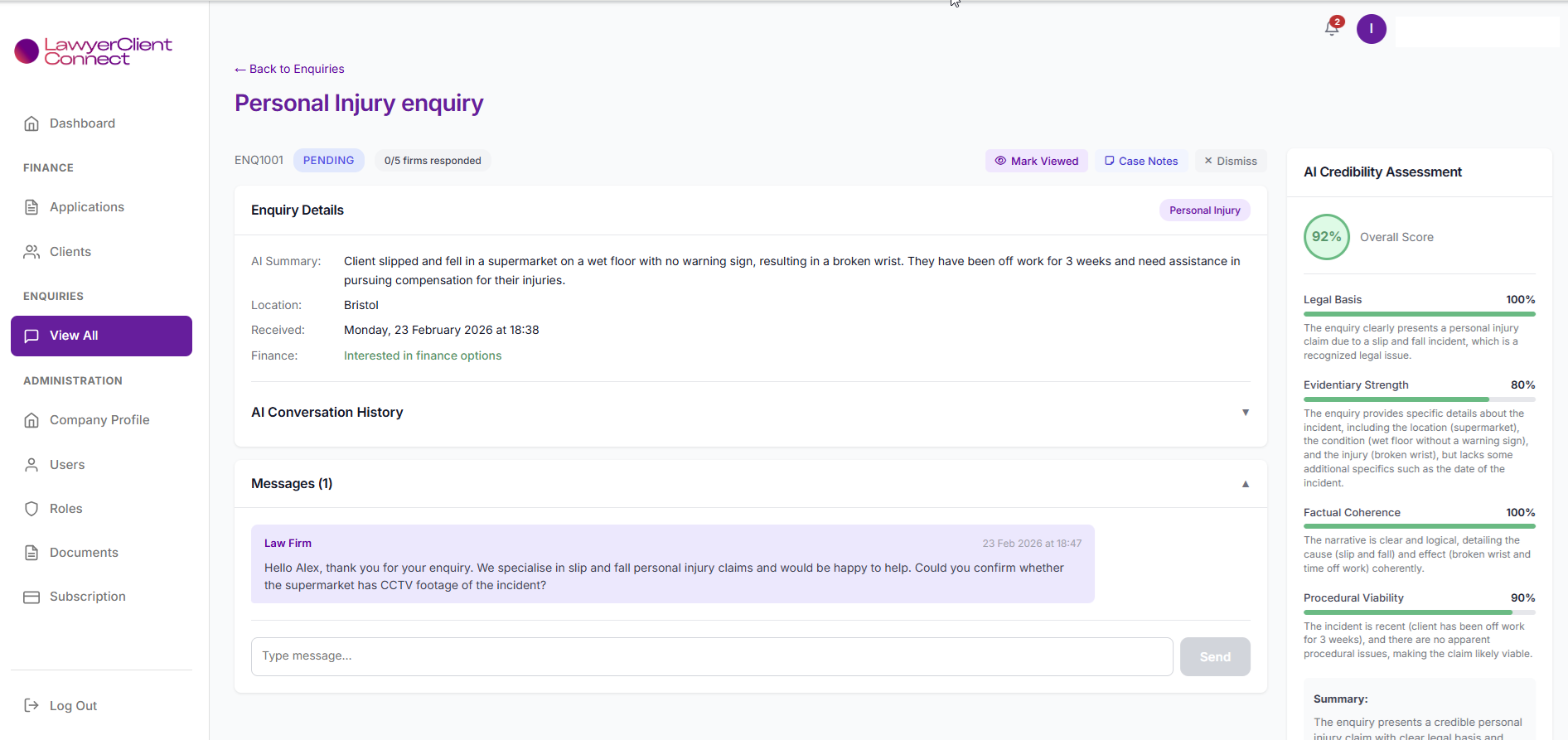The height and width of the screenshot is (740, 1568).
Task: Click the note icon in Case Notes
Action: click(x=1109, y=161)
